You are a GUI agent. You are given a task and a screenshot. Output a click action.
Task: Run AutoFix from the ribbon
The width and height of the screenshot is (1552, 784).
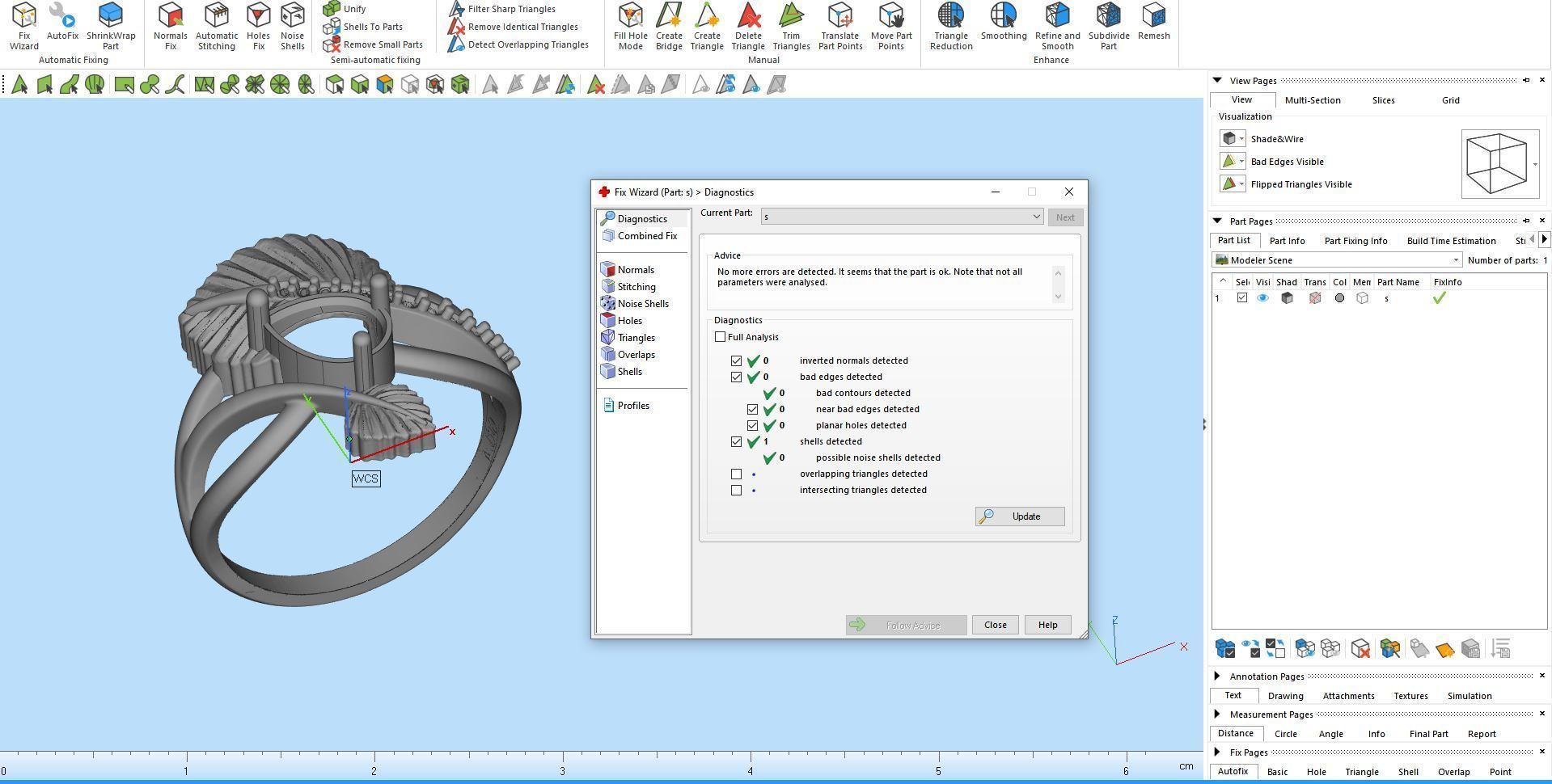tap(62, 21)
